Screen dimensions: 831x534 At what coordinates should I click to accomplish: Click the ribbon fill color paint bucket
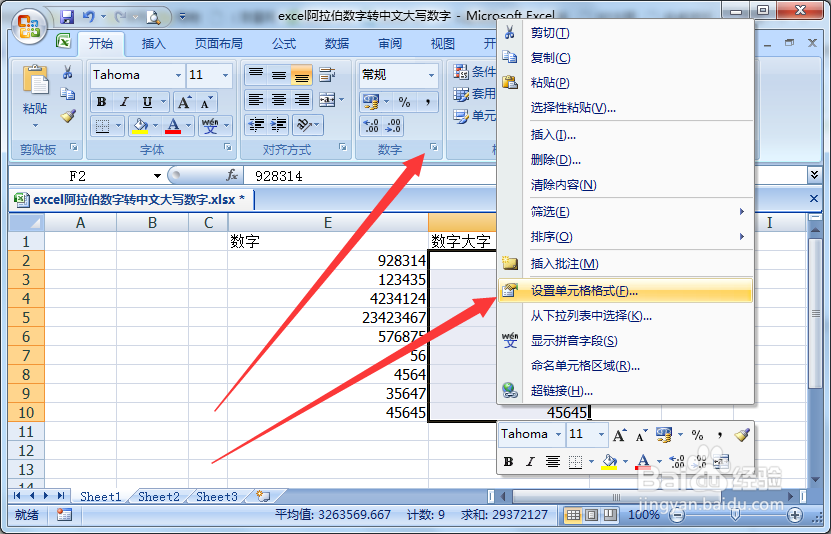click(140, 126)
